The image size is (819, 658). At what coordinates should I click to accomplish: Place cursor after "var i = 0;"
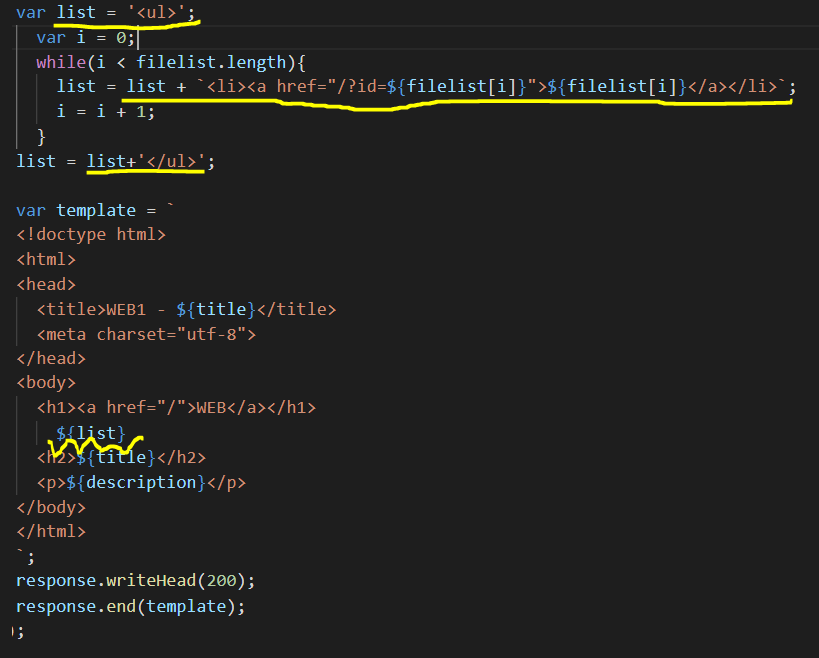[136, 38]
